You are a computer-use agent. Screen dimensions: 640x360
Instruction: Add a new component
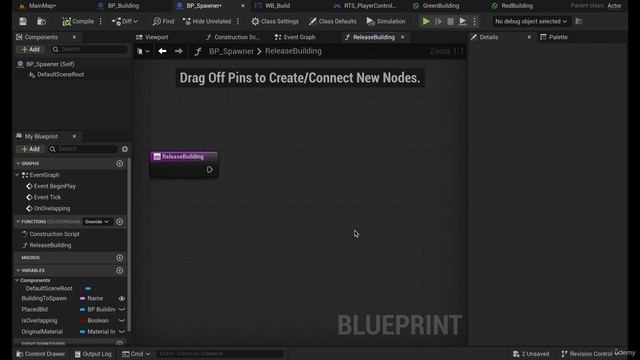[x=31, y=49]
